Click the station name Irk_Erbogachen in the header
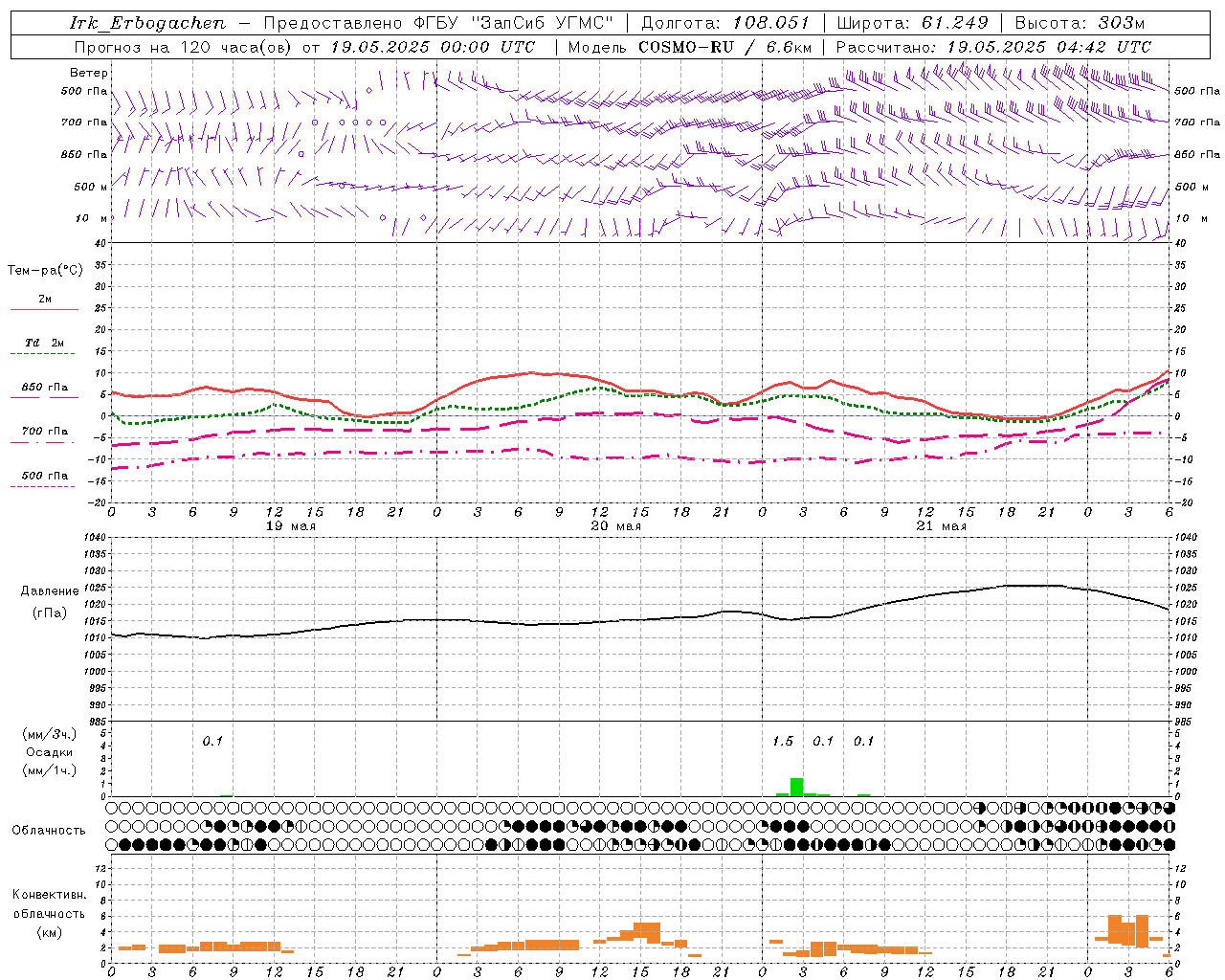This screenshot has width=1225, height=980. coord(148,23)
